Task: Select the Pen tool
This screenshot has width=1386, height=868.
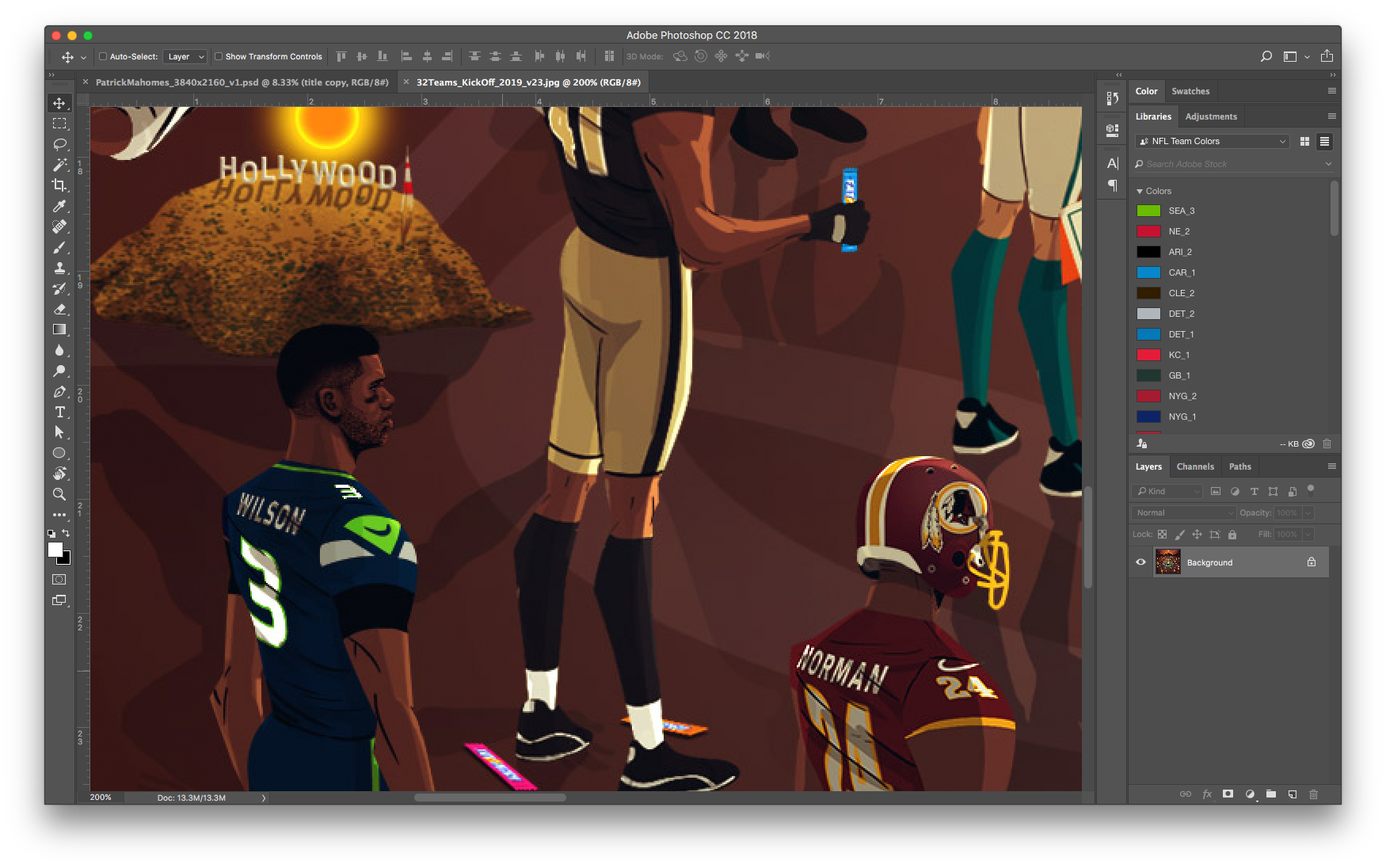Action: pyautogui.click(x=59, y=391)
